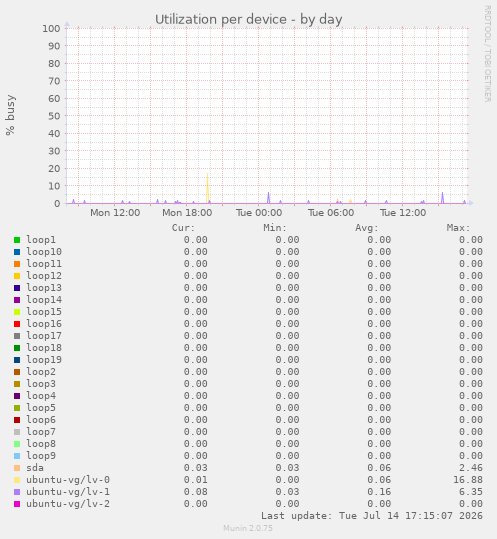Click the 'Tue 12:00' x-axis label
Viewport: 497px width, 539px height.
pyautogui.click(x=403, y=213)
